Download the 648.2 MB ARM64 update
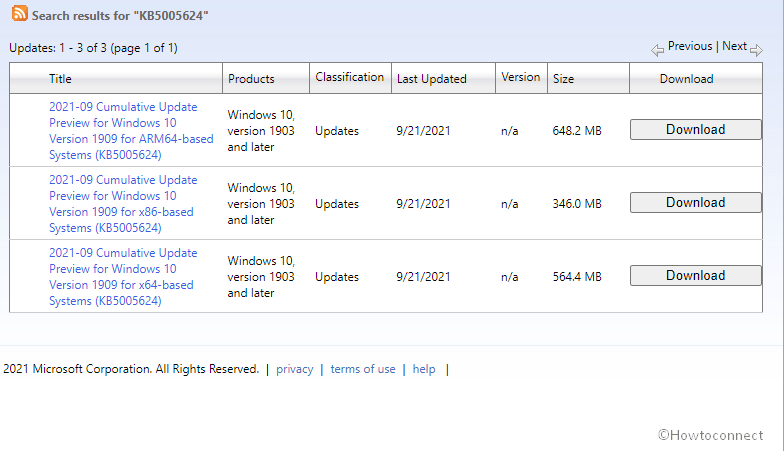This screenshot has width=784, height=451. (x=695, y=130)
